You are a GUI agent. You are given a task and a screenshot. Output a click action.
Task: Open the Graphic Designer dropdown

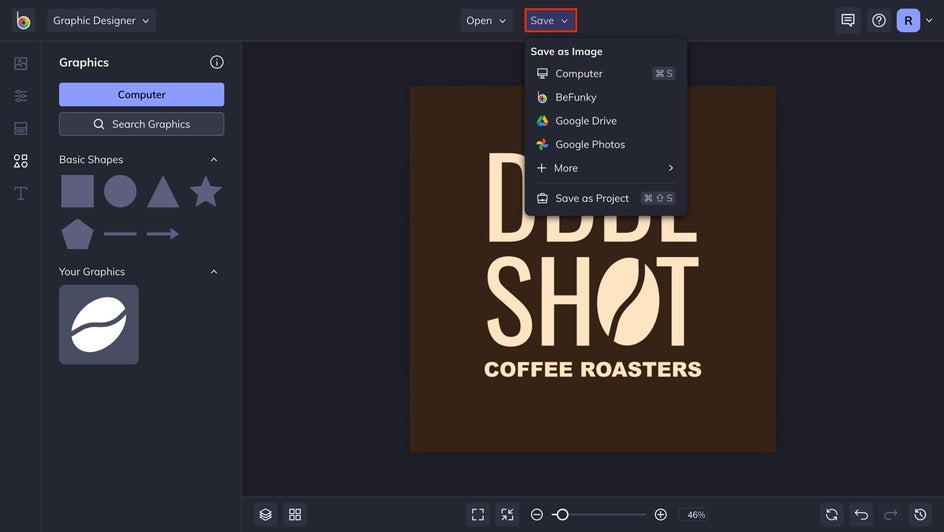click(x=101, y=20)
